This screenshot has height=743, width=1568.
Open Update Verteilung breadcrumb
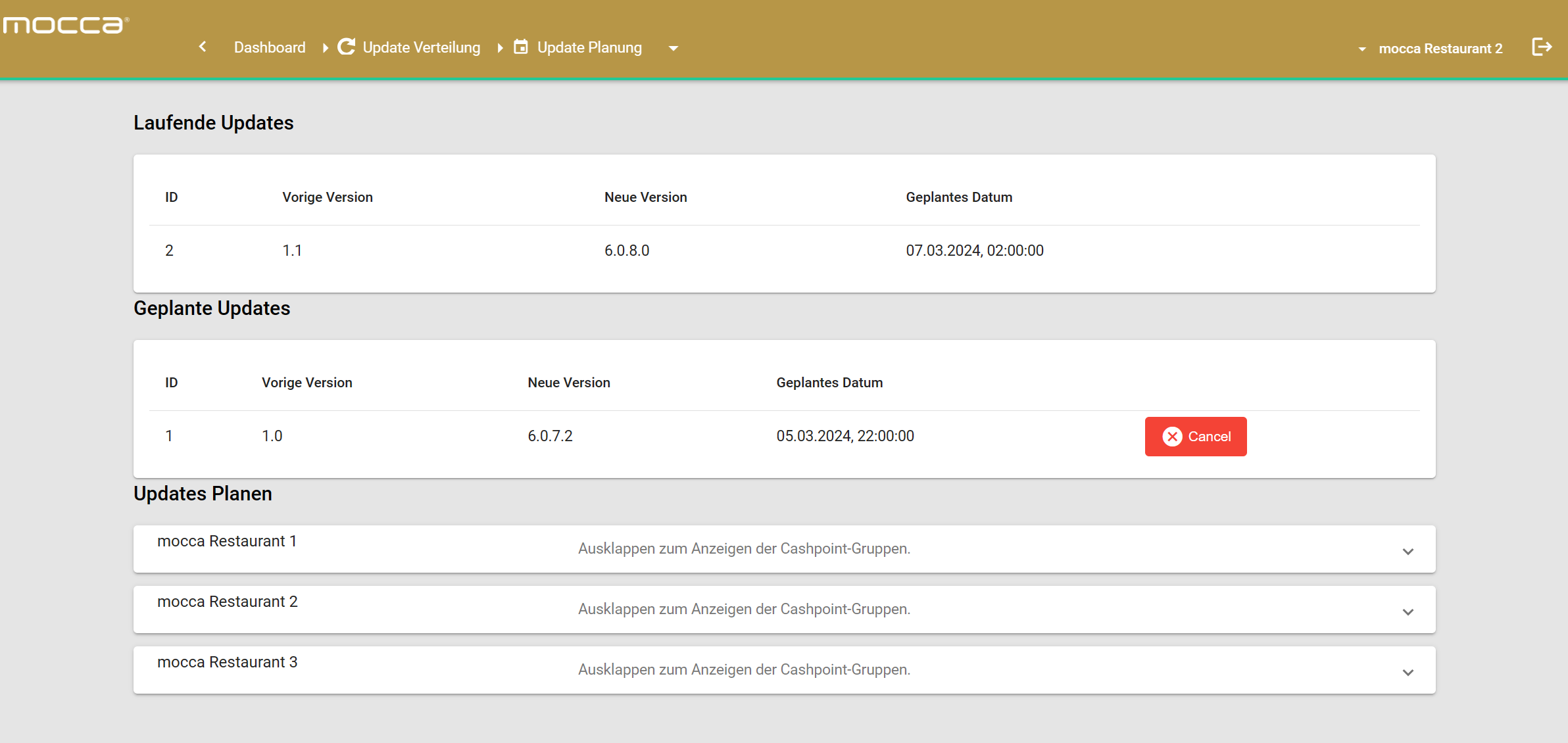coord(421,47)
